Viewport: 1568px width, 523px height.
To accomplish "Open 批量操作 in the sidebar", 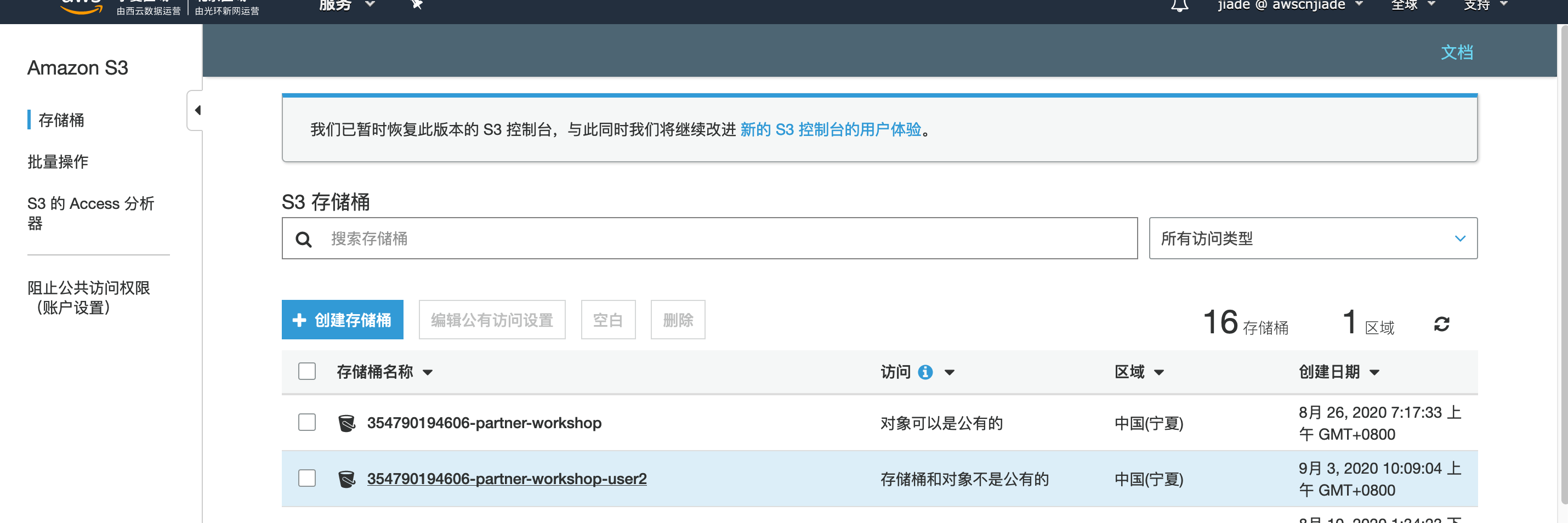I will (58, 162).
